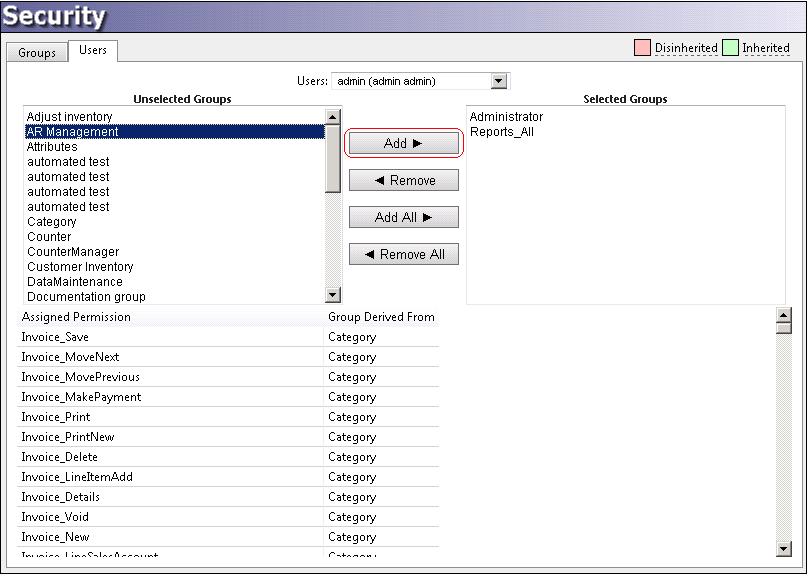
Task: Click permissions list scroll up arrow
Action: tap(783, 315)
